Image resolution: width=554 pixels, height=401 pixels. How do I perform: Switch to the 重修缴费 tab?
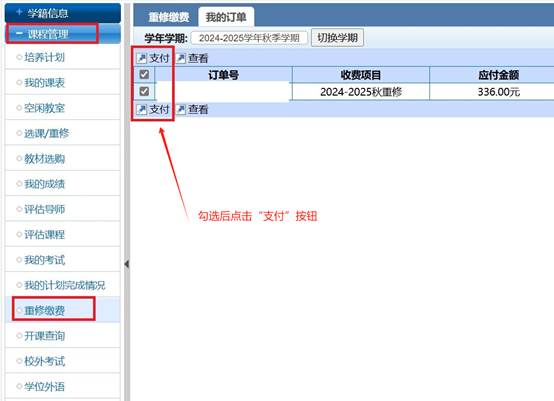(169, 17)
